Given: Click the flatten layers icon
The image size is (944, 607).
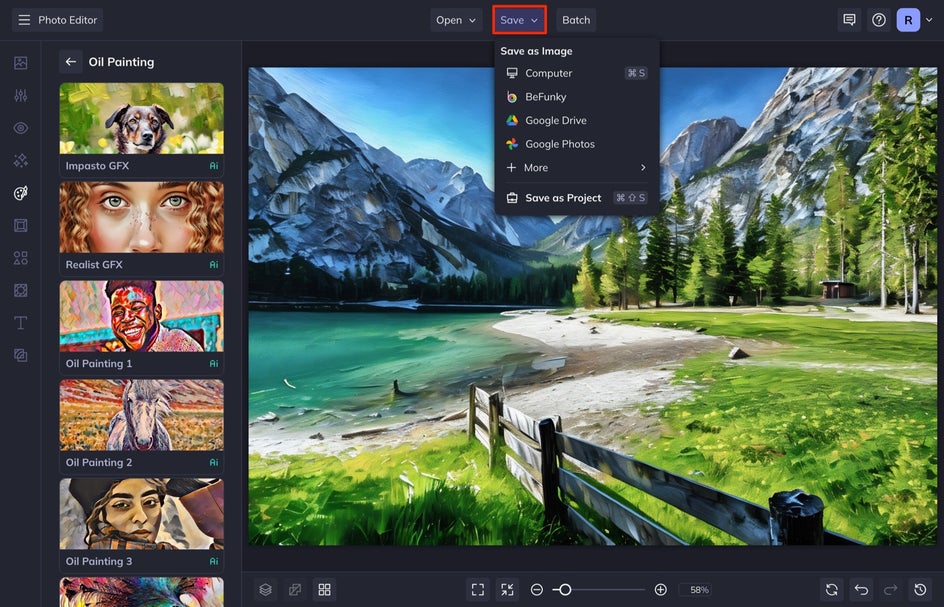Looking at the screenshot, I should (295, 590).
